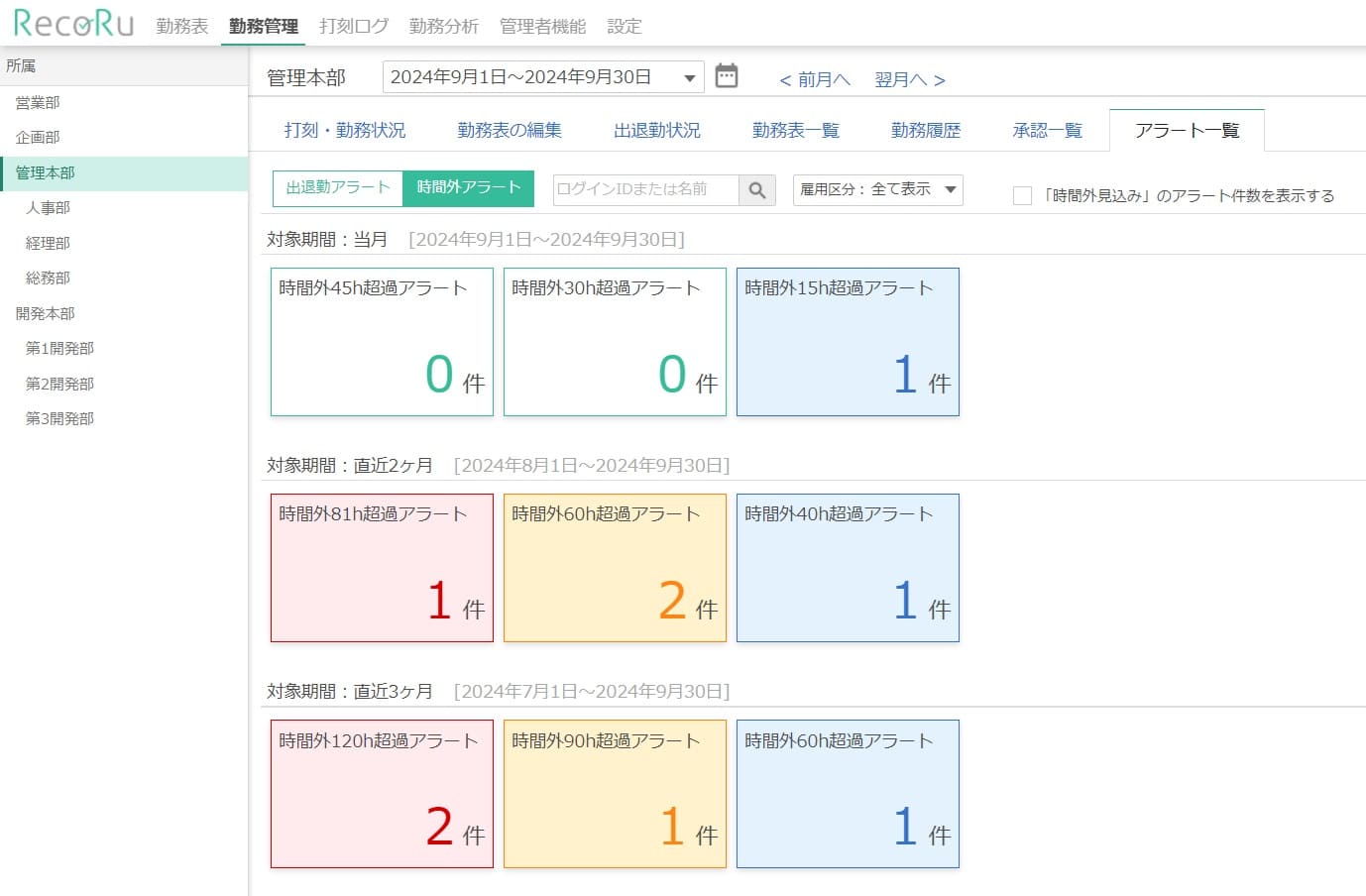Click the RecoRu logo
1366x896 pixels.
pos(73,24)
